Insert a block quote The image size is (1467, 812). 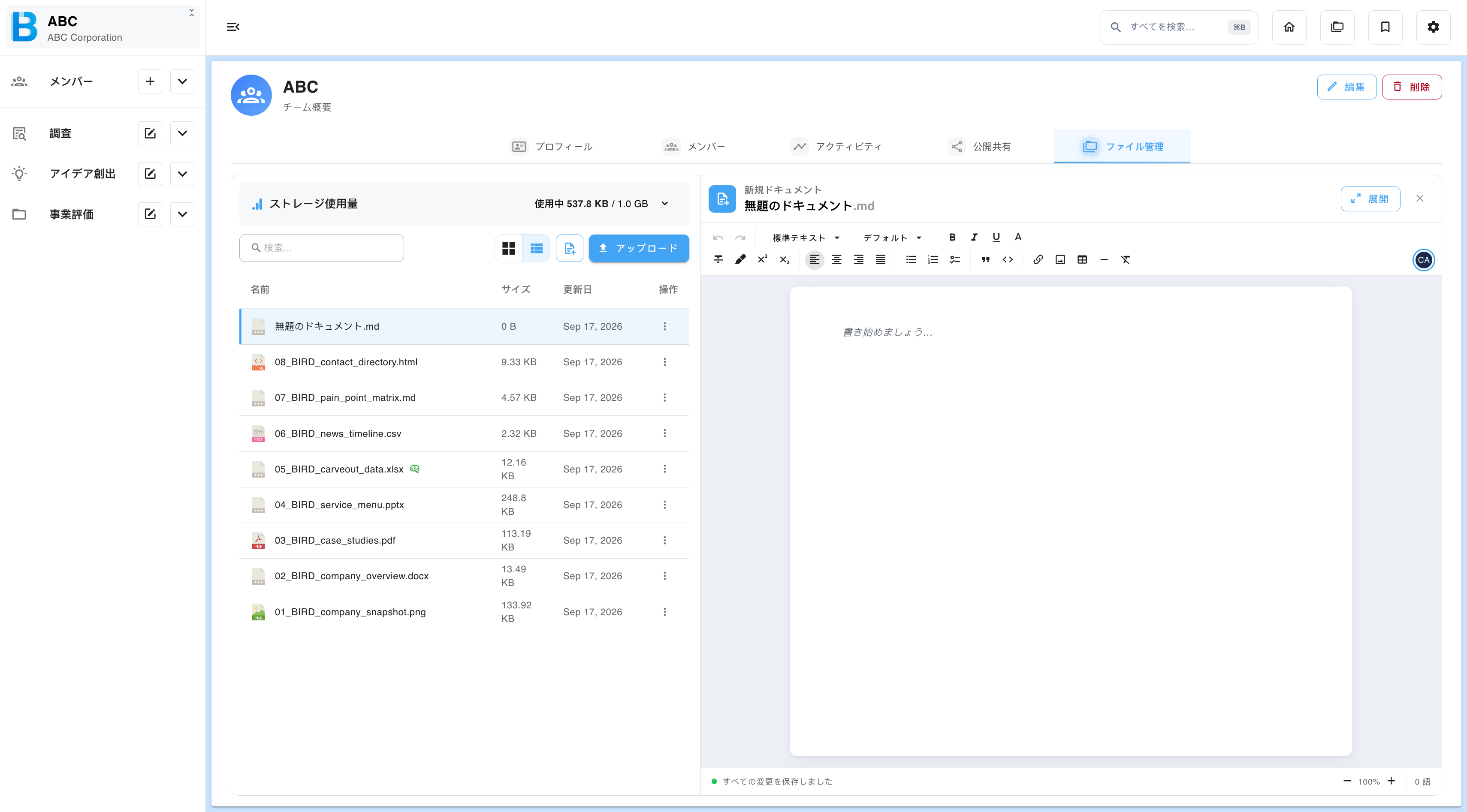(986, 259)
